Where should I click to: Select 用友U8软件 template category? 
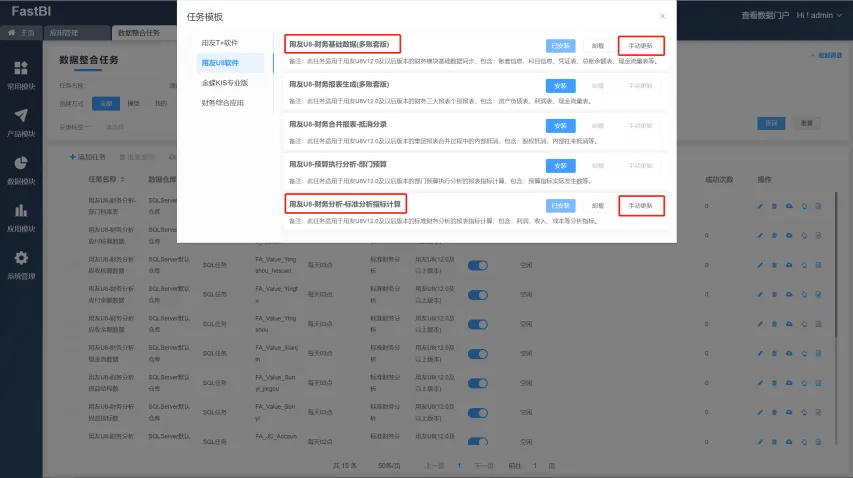coord(230,63)
